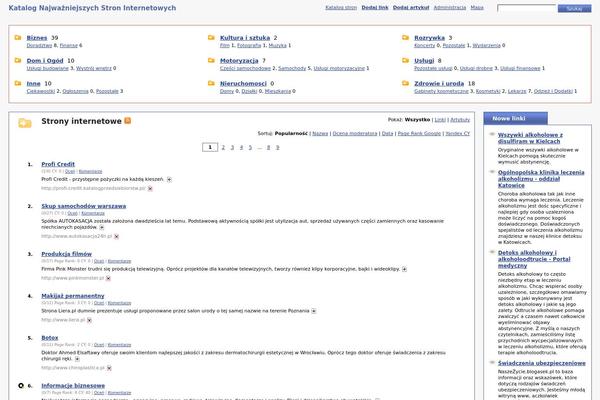Viewport: 600px width, 400px height.
Task: Open the Informacje biznesowe listing
Action: [73, 386]
